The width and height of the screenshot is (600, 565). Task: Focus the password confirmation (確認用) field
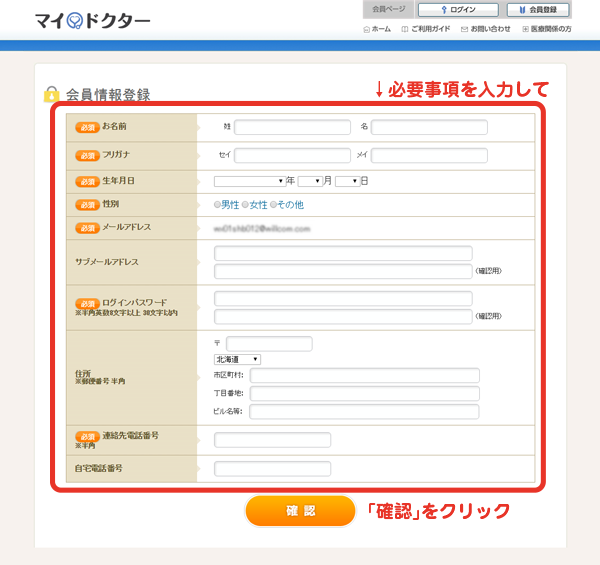(343, 316)
